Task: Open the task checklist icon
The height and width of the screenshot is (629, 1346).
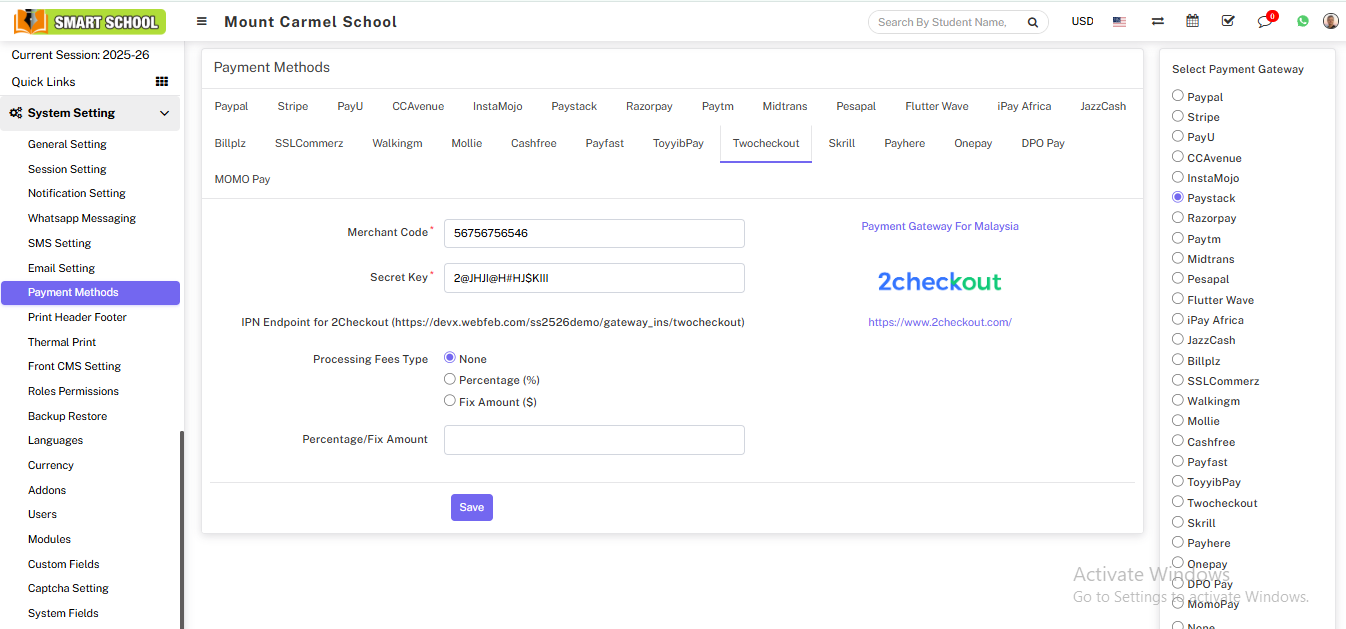Action: [x=1228, y=21]
